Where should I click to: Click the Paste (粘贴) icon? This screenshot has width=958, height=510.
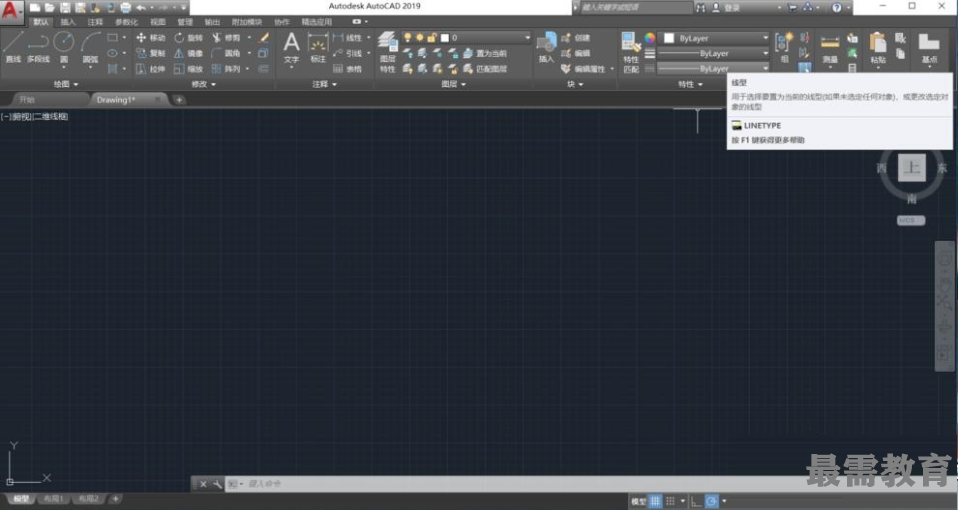(x=878, y=48)
